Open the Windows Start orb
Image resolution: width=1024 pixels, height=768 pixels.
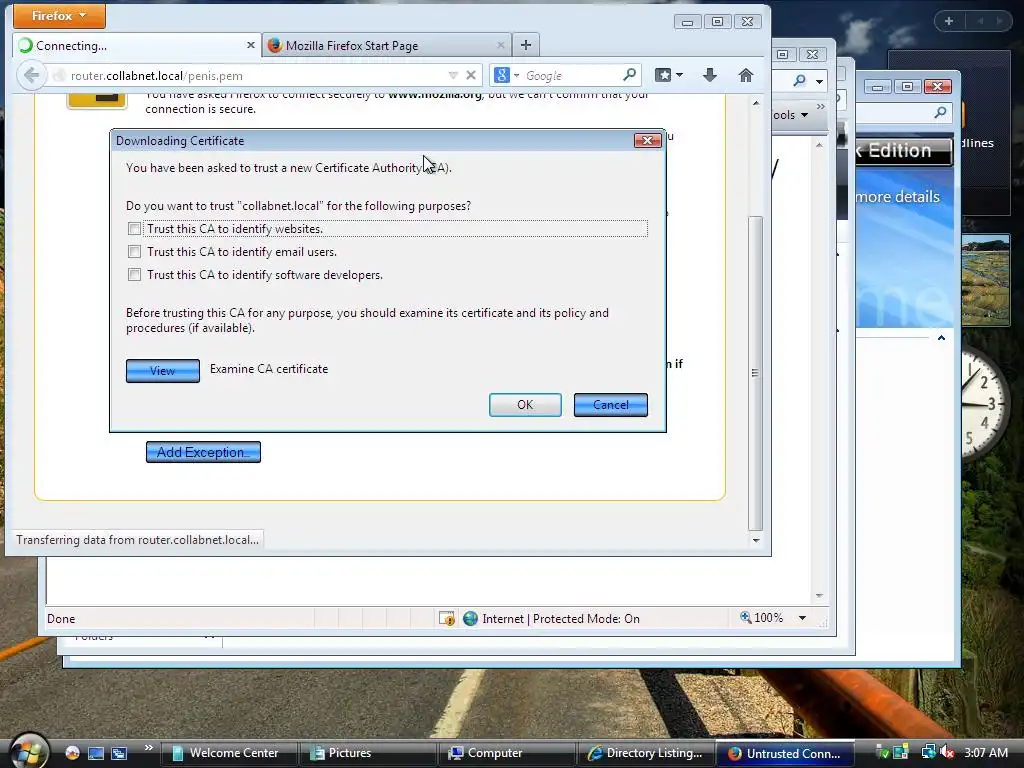[27, 750]
